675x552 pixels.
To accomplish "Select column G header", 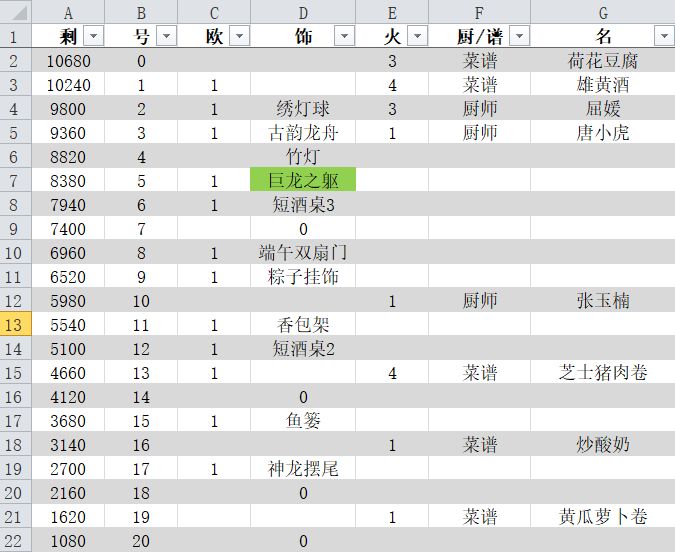I will pyautogui.click(x=603, y=12).
